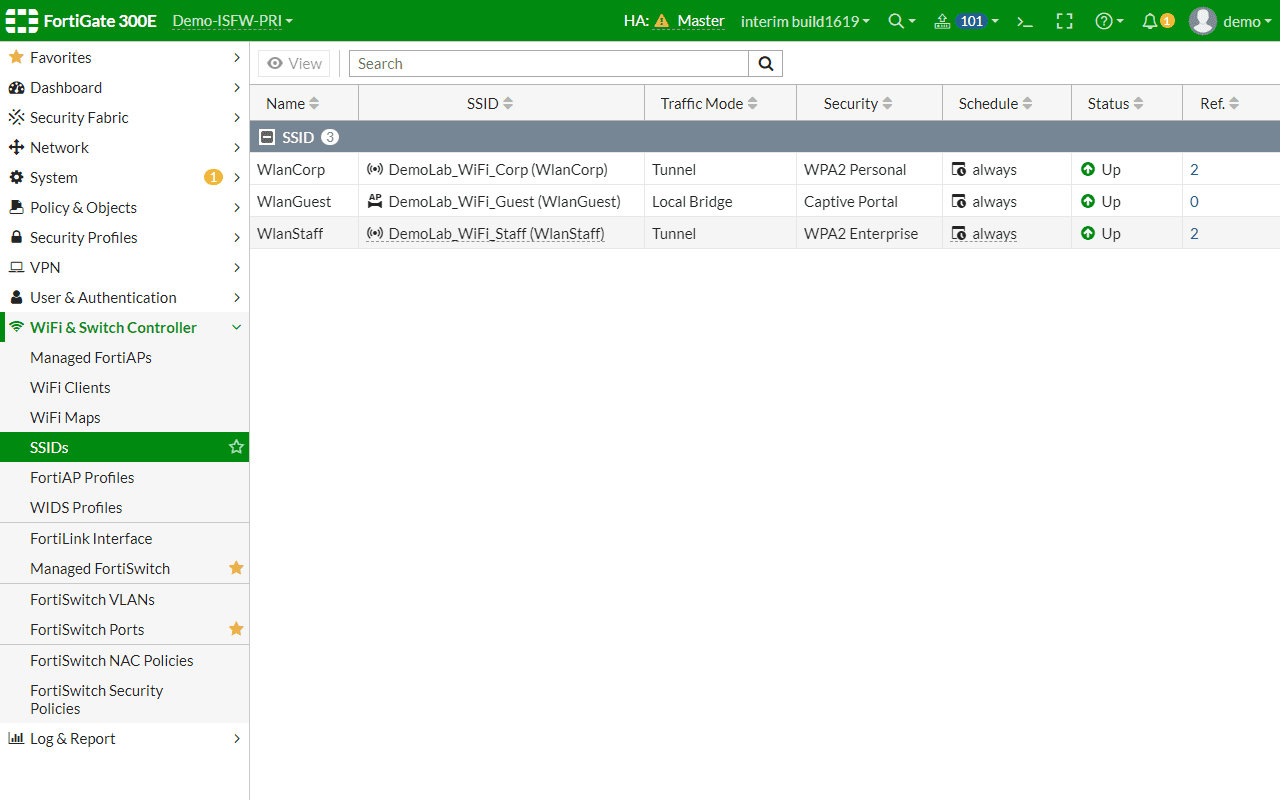Toggle Managed FortiSwitch favorite star
This screenshot has width=1280, height=800.
[236, 568]
